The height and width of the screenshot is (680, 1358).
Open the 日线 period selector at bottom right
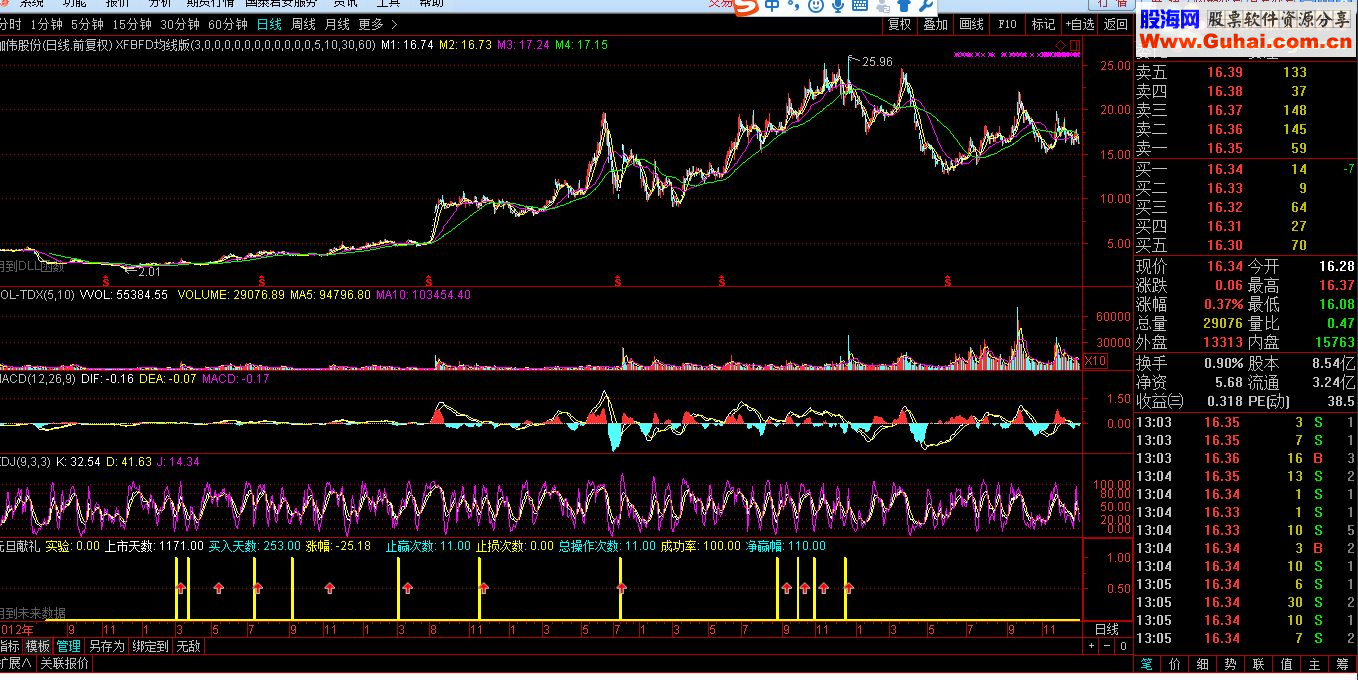click(x=1107, y=629)
